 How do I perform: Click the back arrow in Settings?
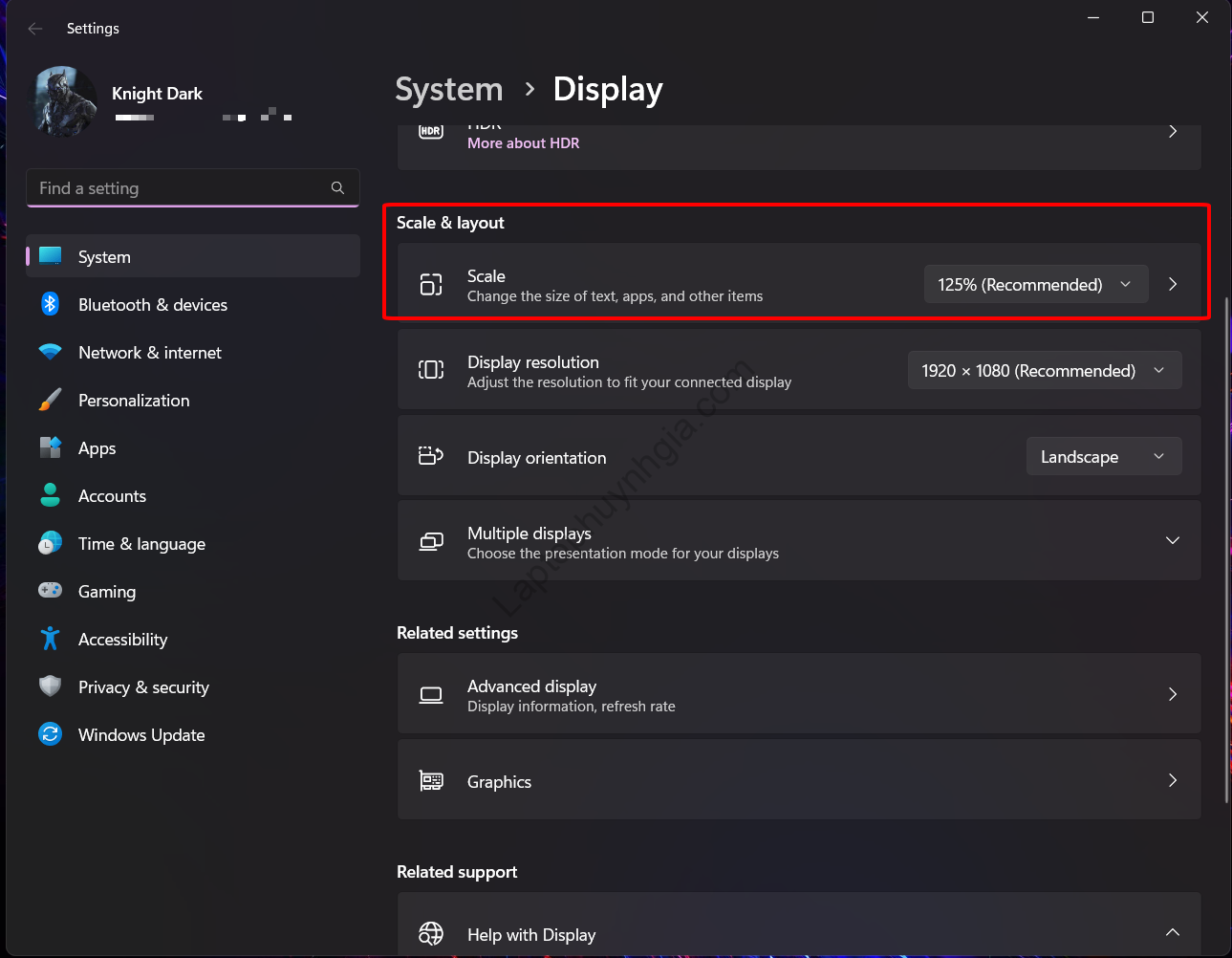coord(35,29)
